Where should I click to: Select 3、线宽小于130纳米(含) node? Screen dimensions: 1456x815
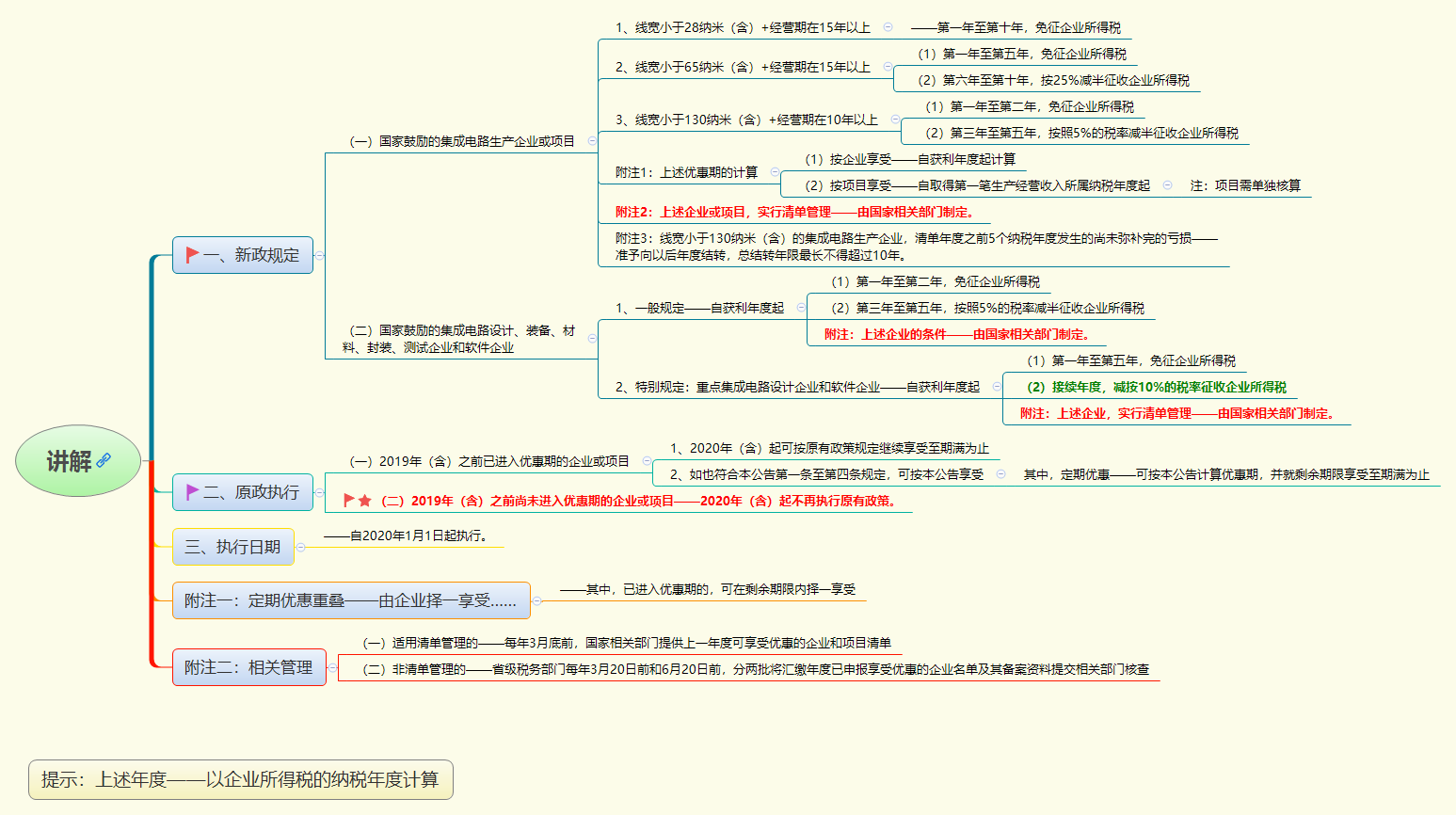click(x=746, y=120)
